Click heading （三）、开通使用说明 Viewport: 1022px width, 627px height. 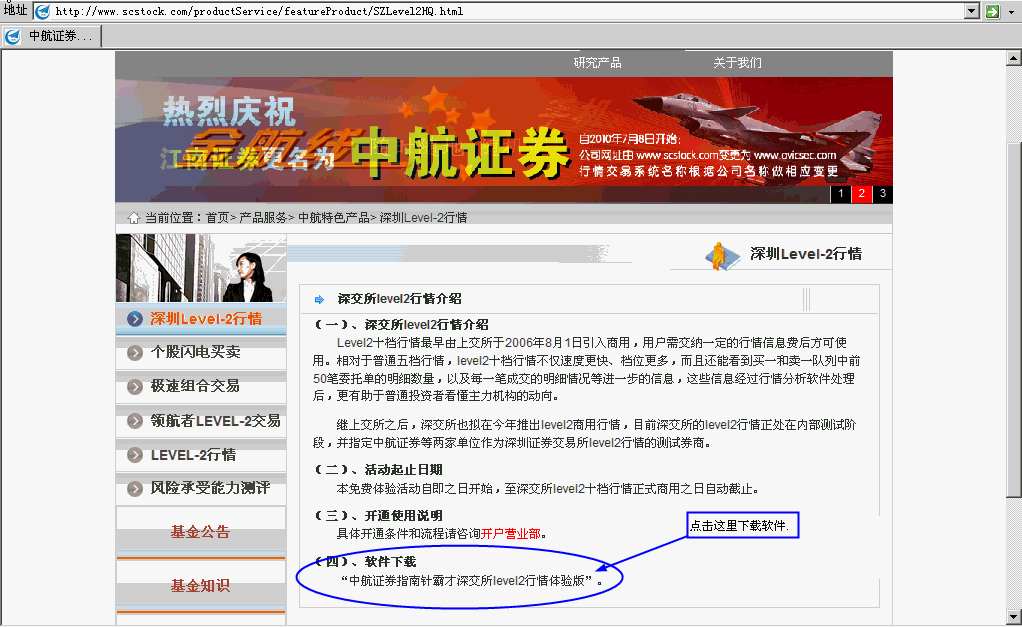tap(379, 516)
